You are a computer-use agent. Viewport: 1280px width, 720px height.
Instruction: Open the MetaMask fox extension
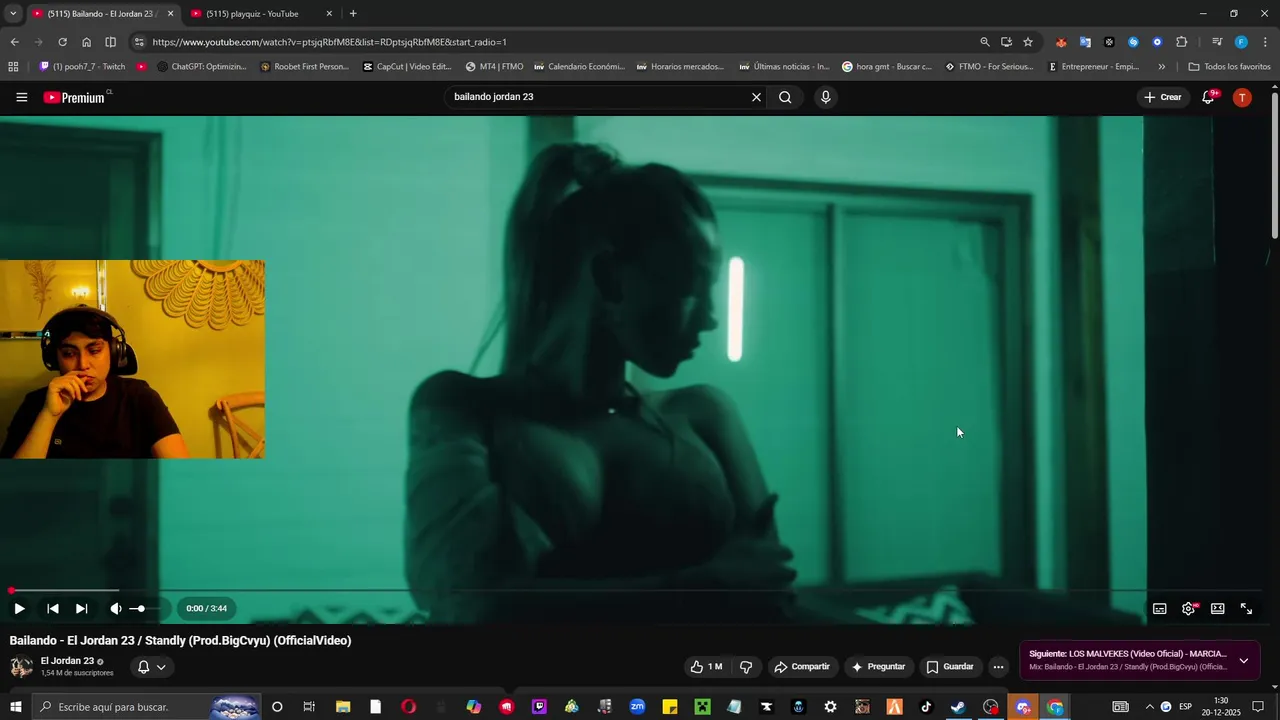(x=1061, y=42)
